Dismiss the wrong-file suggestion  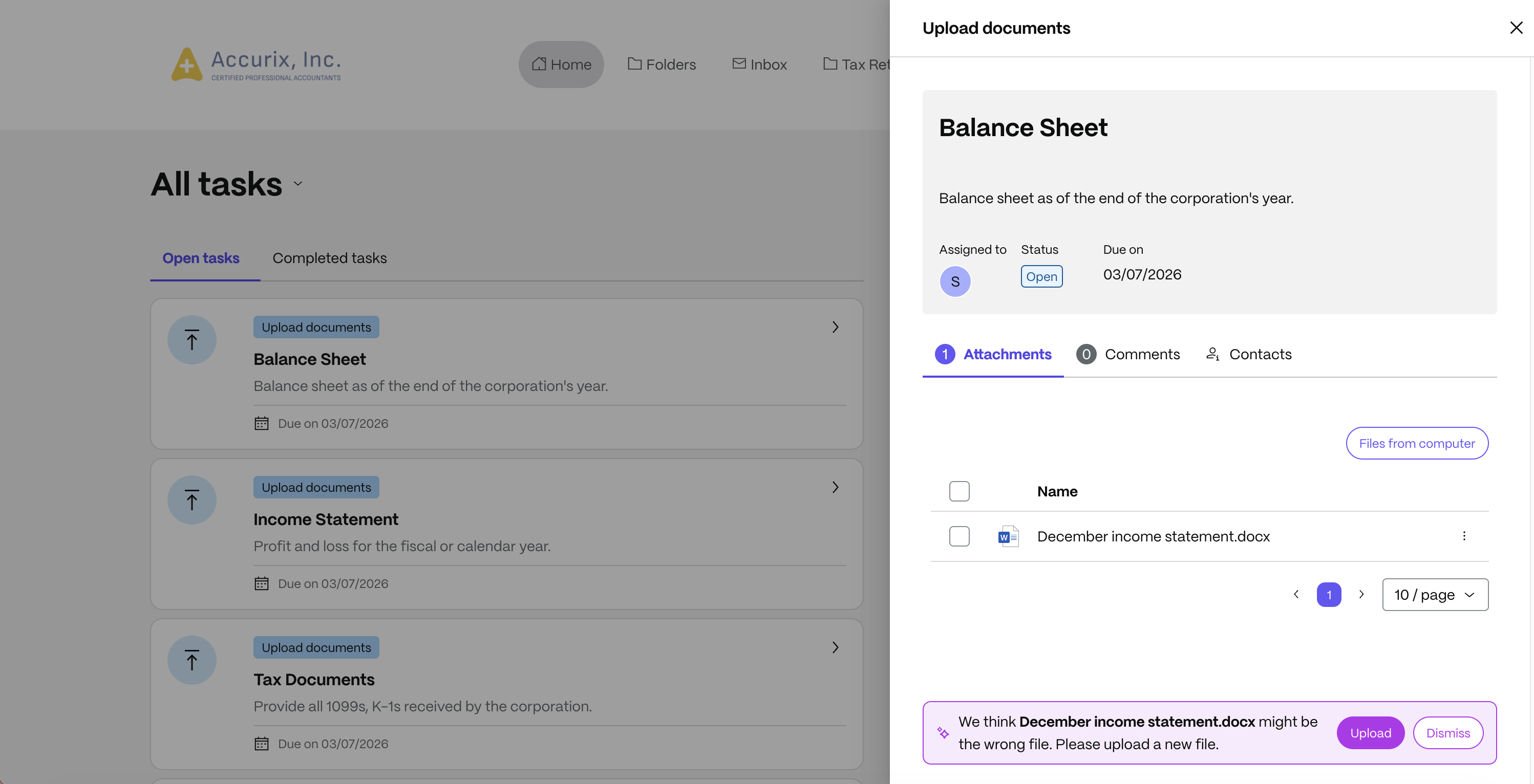pyautogui.click(x=1447, y=733)
